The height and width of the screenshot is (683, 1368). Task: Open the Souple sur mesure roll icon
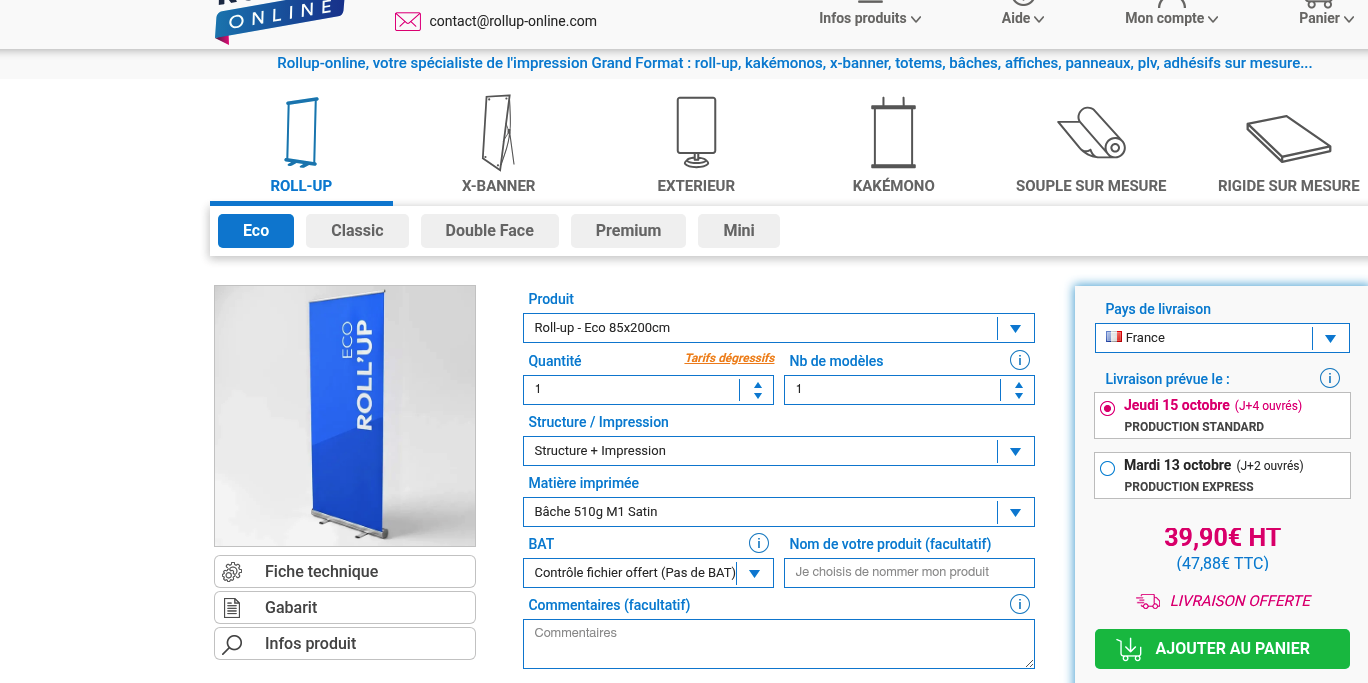1091,132
